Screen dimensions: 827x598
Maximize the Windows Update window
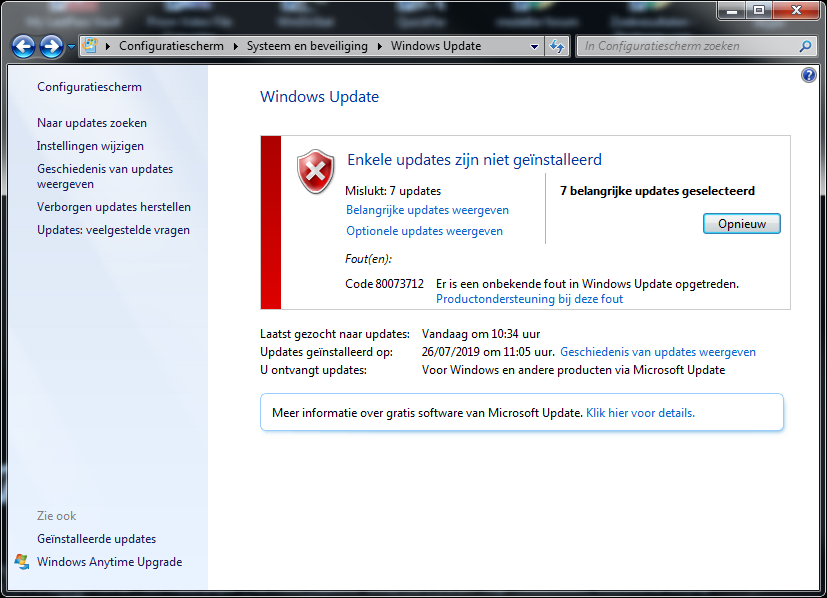point(758,10)
